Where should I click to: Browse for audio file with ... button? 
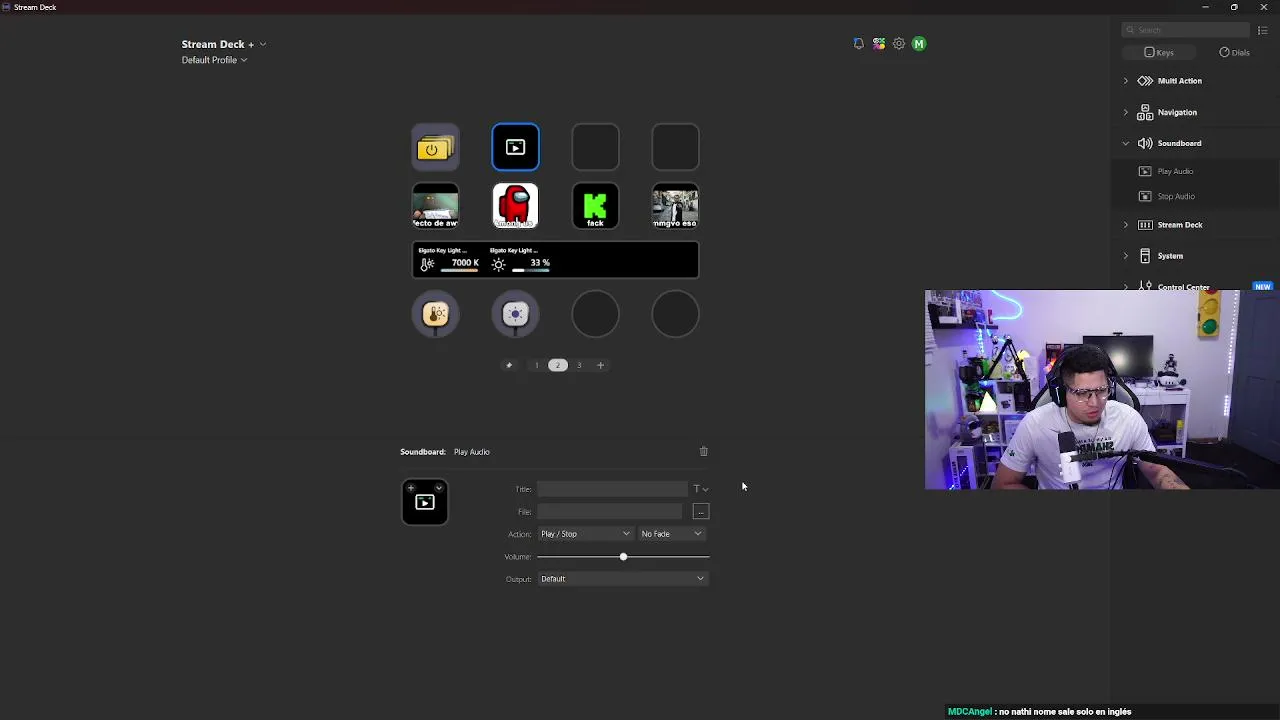pyautogui.click(x=700, y=511)
